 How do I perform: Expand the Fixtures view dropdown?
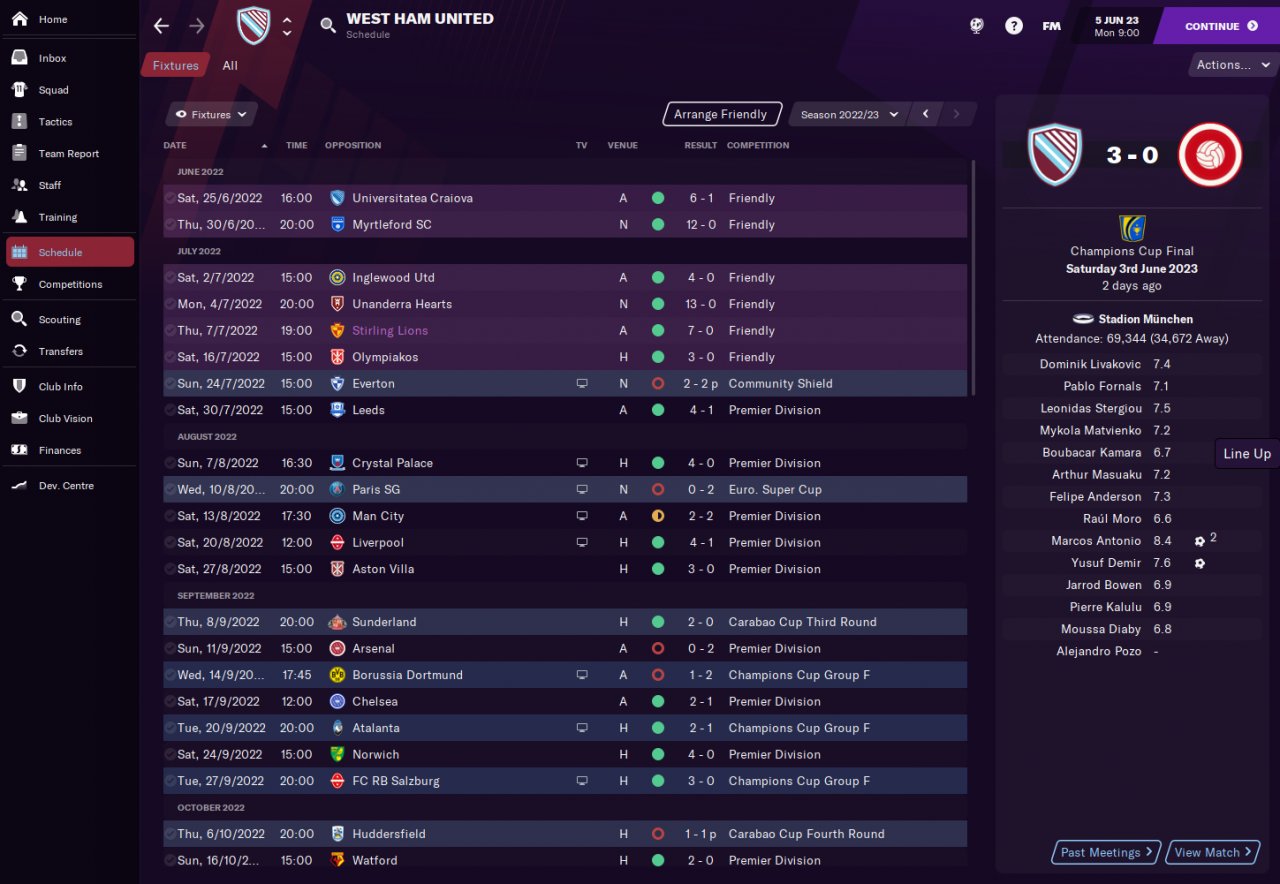[x=212, y=115]
